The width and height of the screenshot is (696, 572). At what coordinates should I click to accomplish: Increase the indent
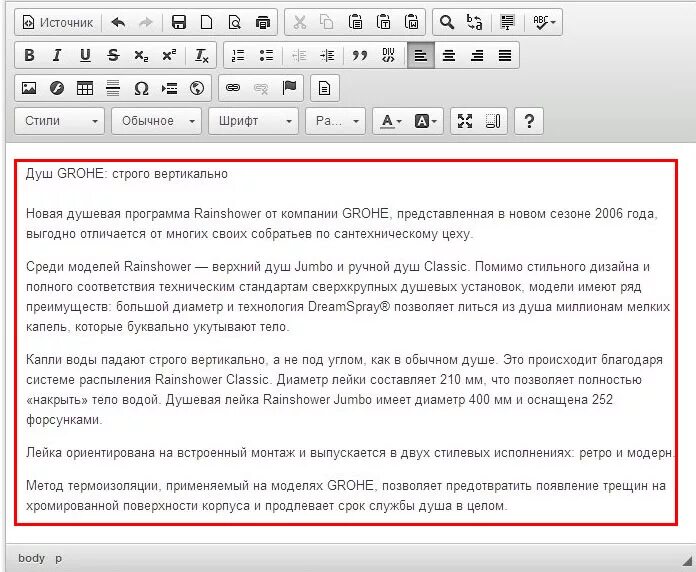click(x=327, y=55)
